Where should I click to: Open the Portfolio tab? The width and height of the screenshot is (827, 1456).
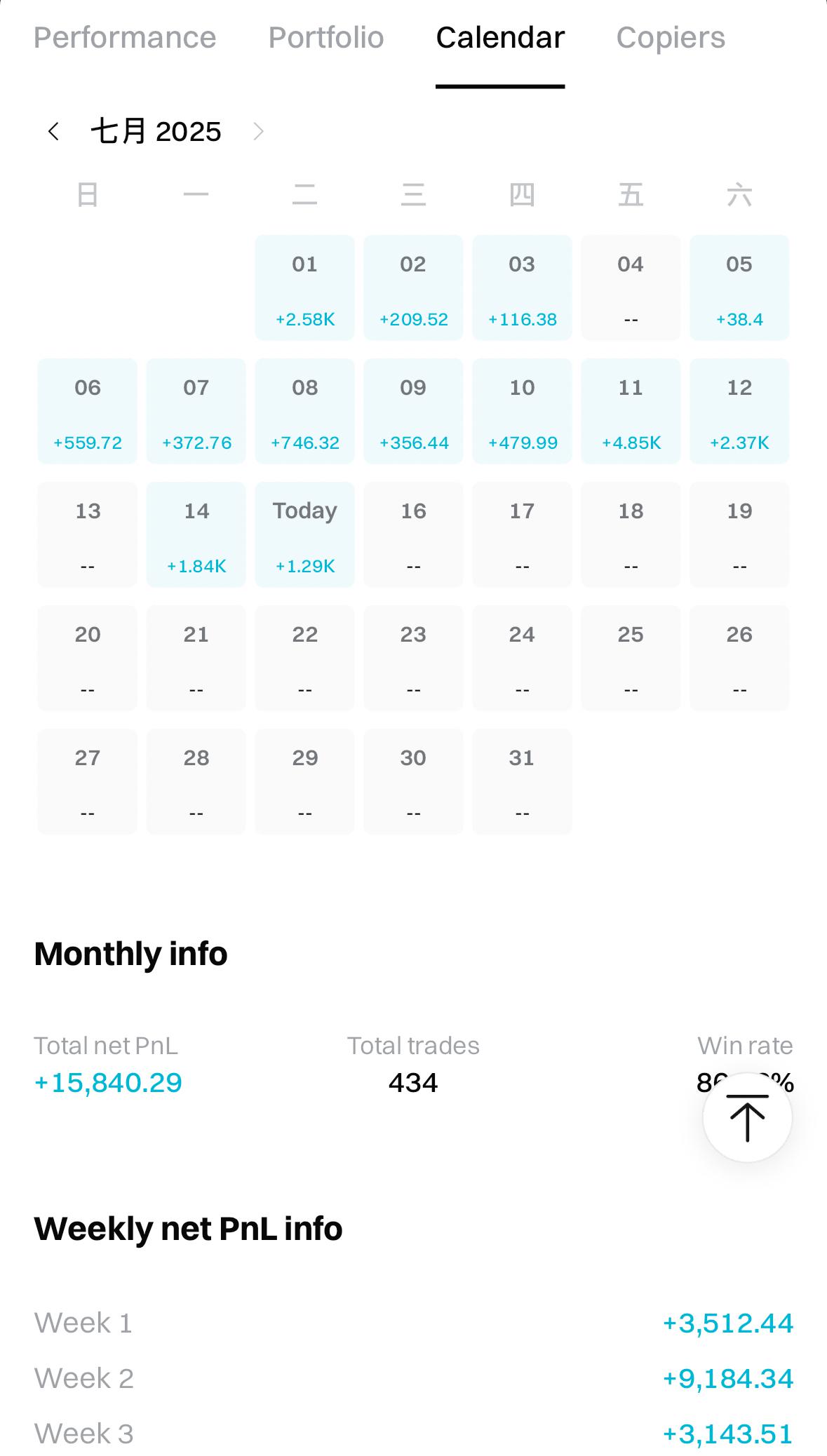[326, 37]
